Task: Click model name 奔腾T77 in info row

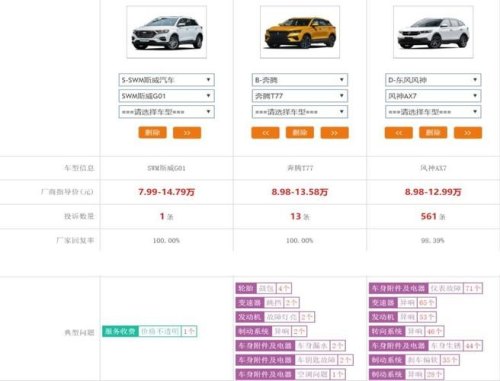Action: (300, 168)
